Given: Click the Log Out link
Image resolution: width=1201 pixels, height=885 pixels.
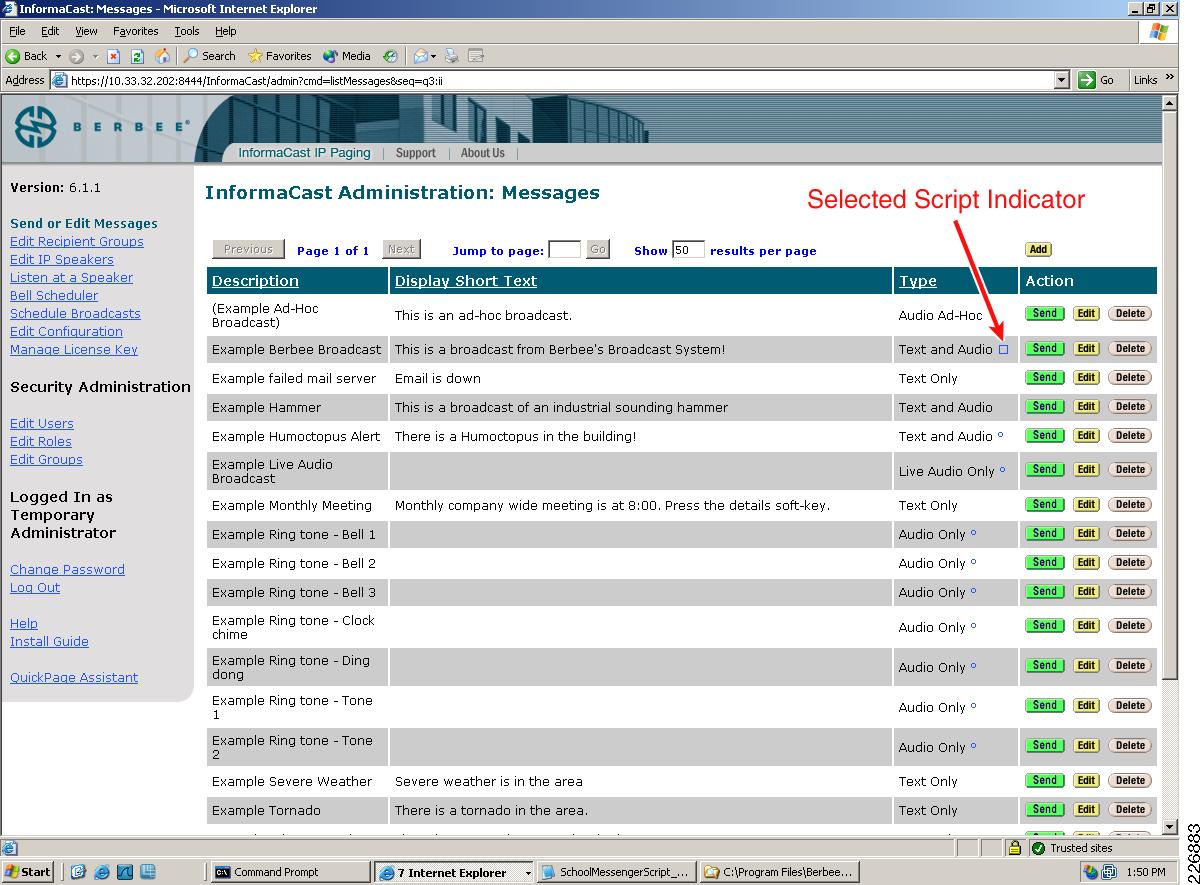Looking at the screenshot, I should click(35, 587).
